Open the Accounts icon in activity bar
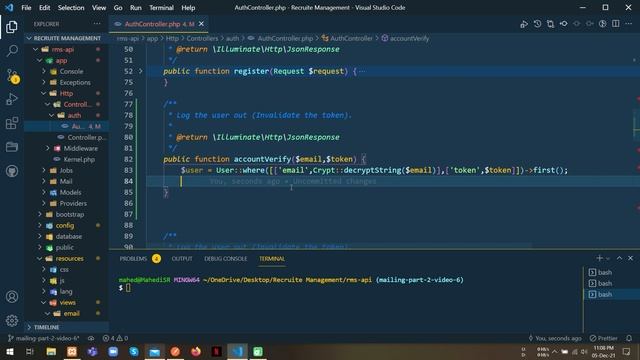The height and width of the screenshot is (360, 640). [12, 296]
